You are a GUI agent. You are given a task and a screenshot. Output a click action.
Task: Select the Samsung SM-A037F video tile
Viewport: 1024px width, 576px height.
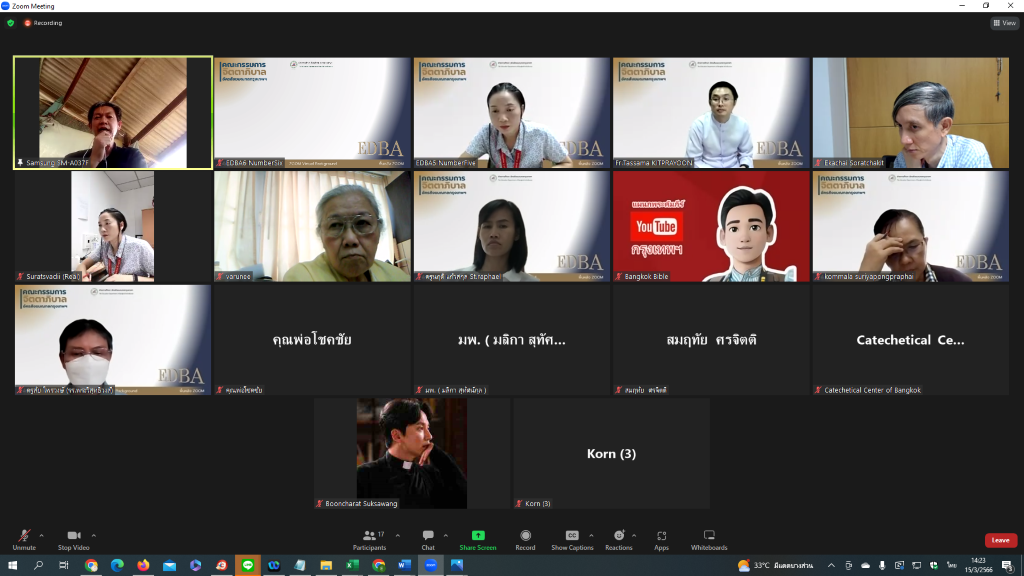(113, 112)
